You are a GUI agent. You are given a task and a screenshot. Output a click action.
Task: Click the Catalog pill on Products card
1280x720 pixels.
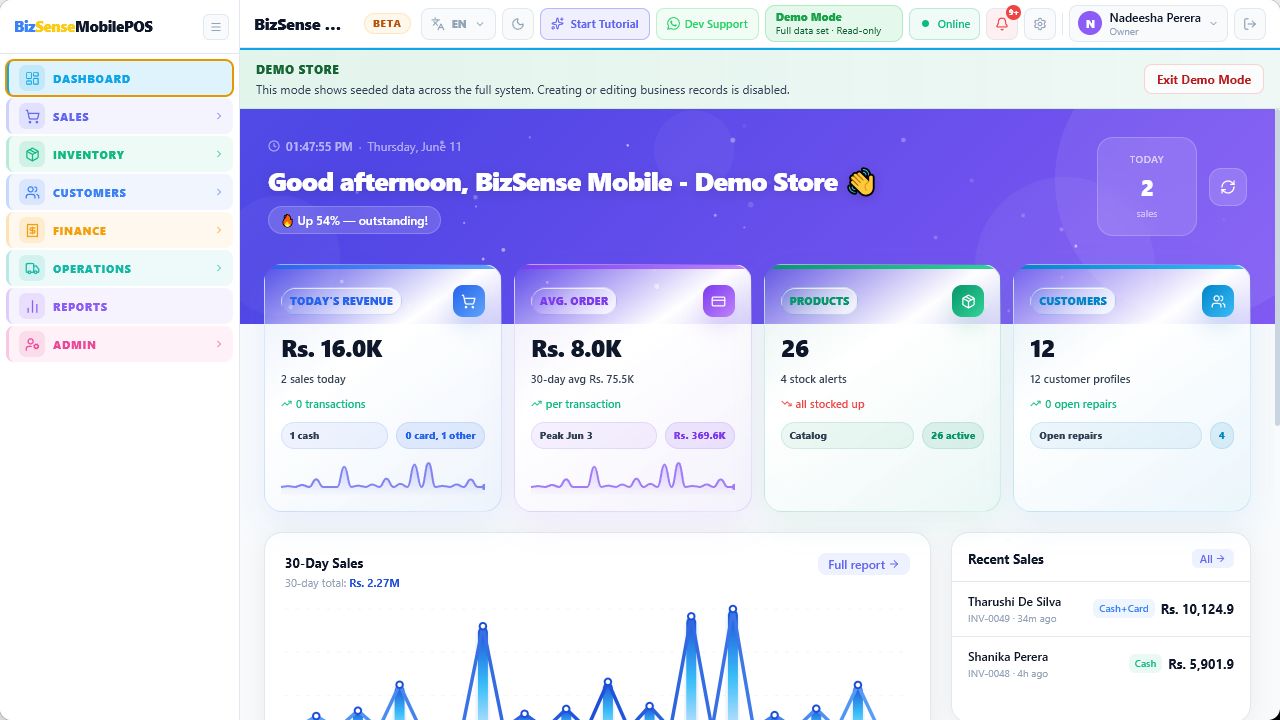(847, 436)
